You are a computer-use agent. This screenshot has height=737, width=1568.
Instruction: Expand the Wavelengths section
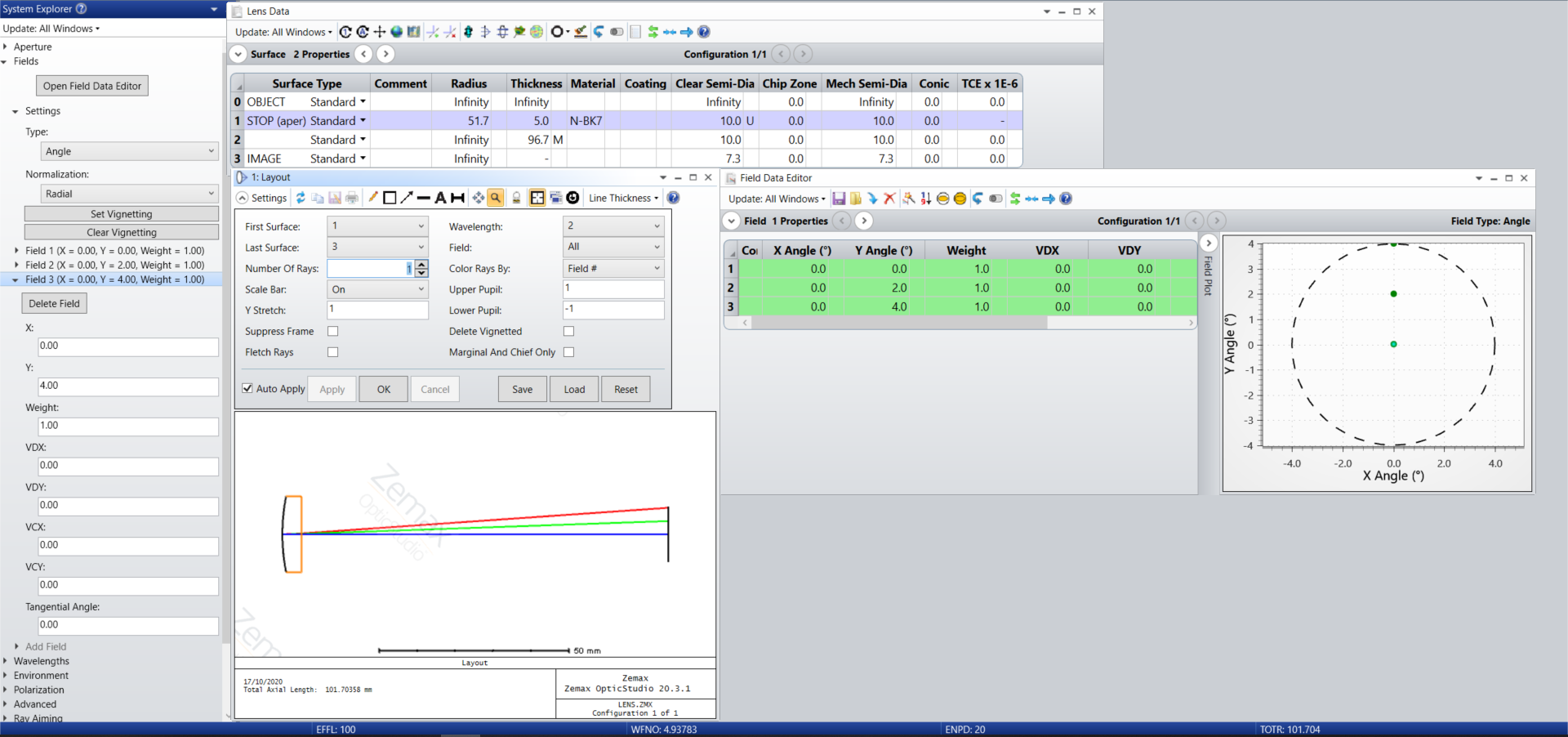[x=5, y=661]
